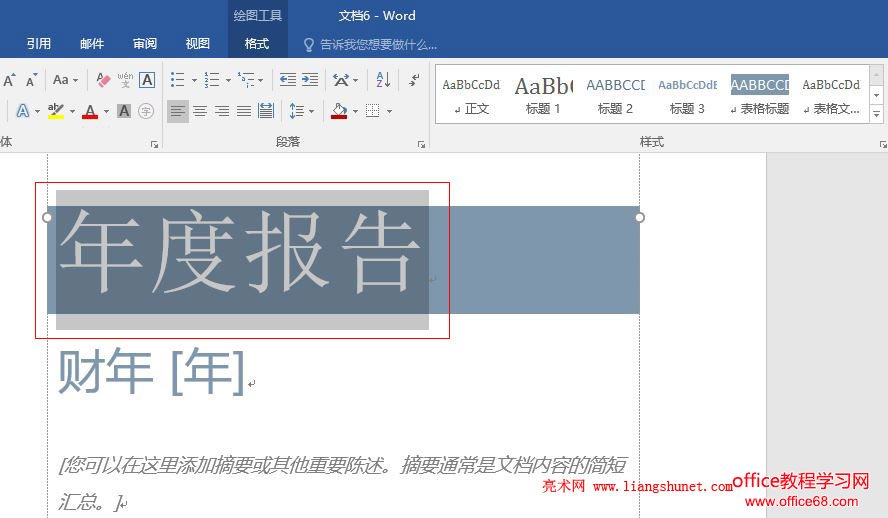Toggle character shading on the gray A icon
This screenshot has width=888, height=518.
[x=124, y=111]
